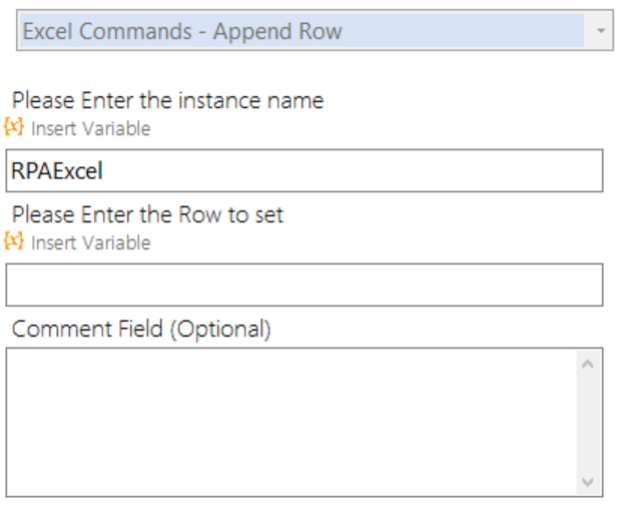Click the word Optional in the comment label
This screenshot has width=618, height=506.
pos(221,329)
